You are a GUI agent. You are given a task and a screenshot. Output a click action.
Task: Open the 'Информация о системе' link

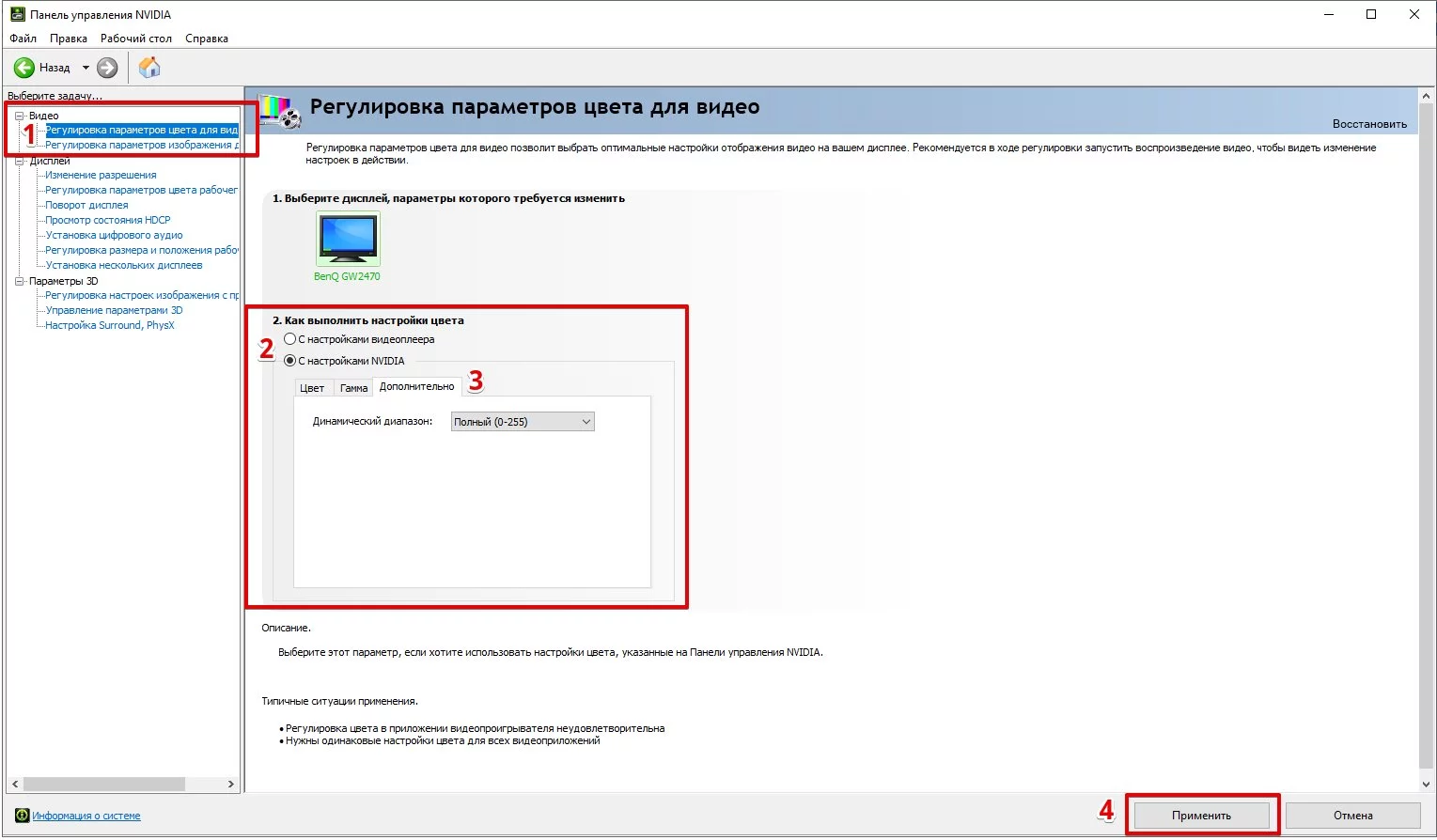click(86, 816)
